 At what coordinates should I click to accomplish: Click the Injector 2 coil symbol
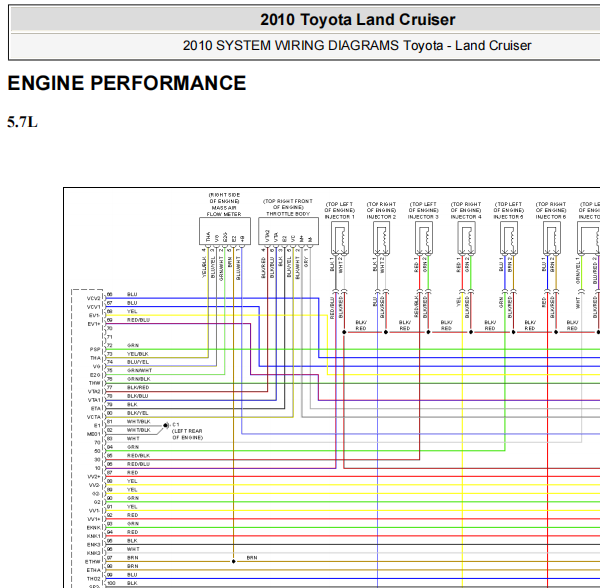point(382,238)
